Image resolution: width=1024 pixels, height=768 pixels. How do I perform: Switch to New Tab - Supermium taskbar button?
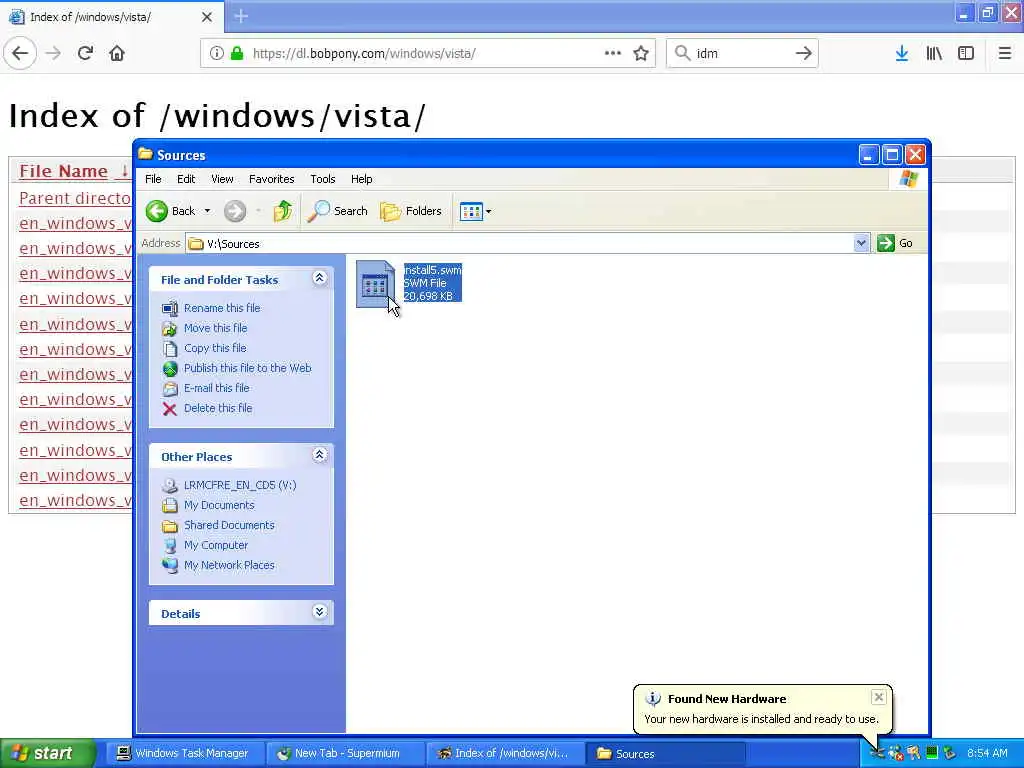tap(345, 754)
